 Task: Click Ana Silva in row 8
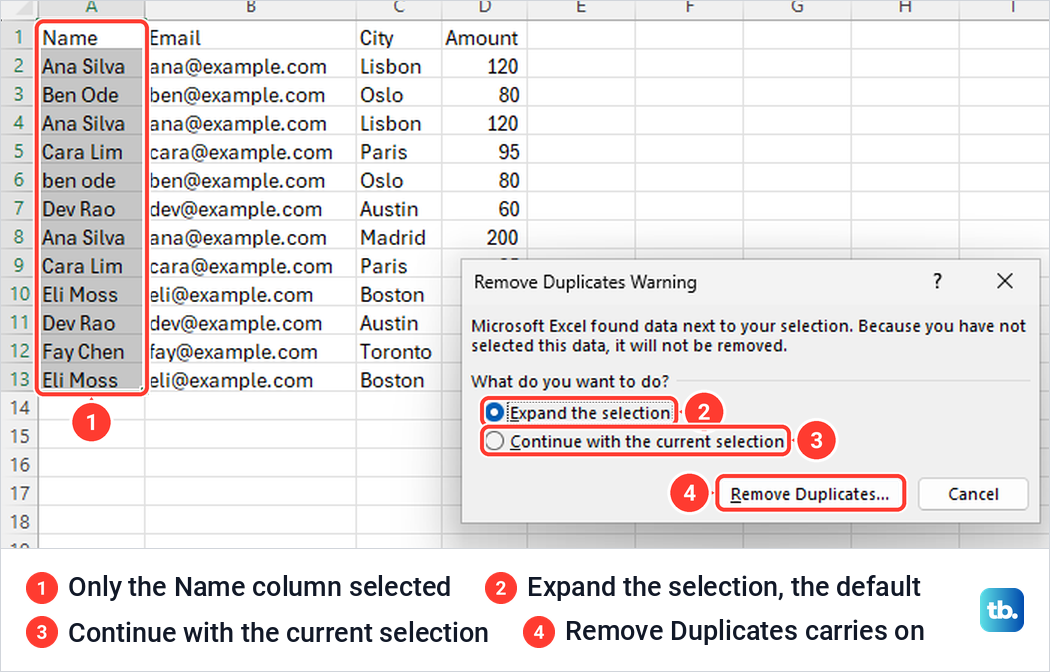(x=92, y=237)
